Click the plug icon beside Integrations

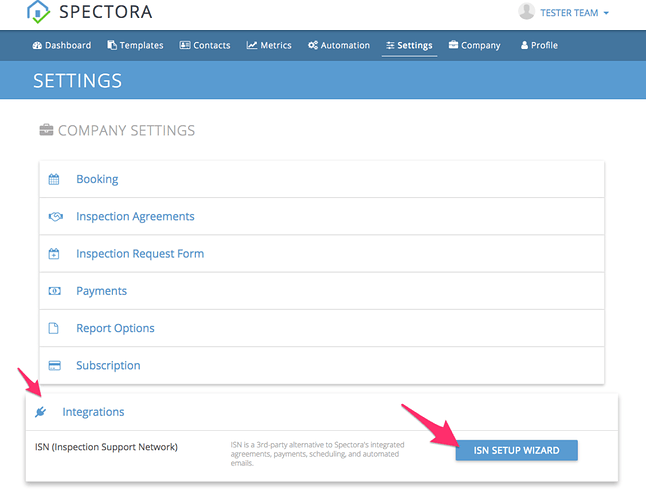pos(41,412)
